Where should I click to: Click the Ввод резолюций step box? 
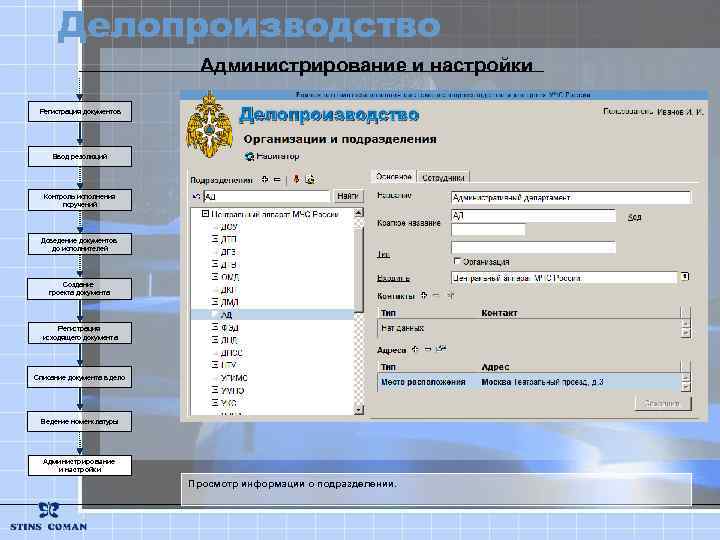click(x=80, y=157)
